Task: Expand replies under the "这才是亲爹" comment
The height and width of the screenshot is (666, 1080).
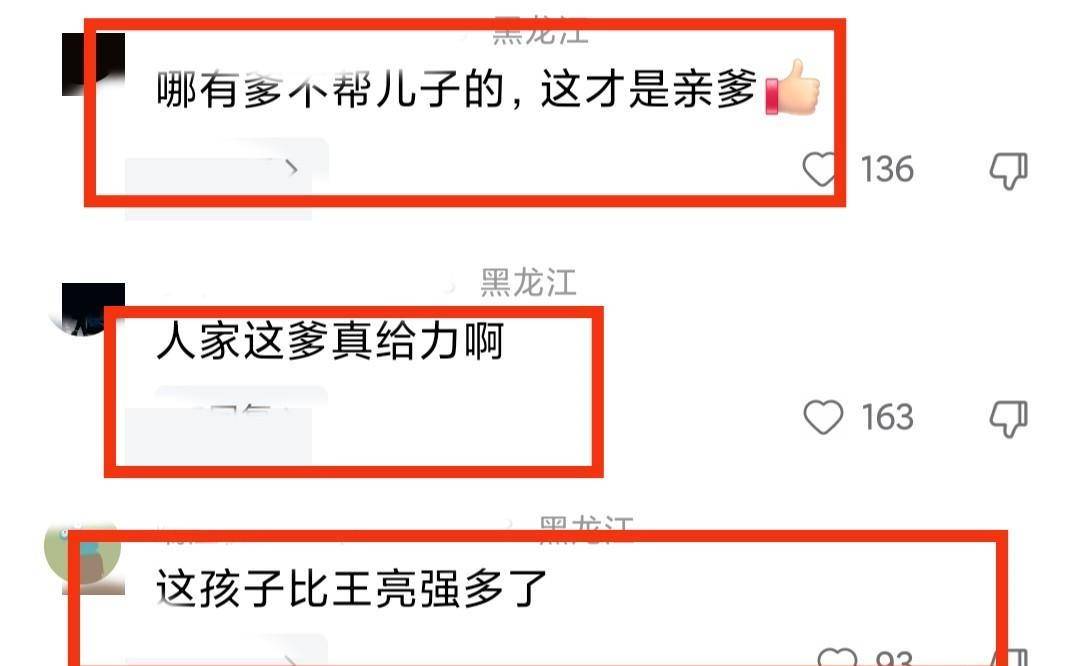Action: [226, 168]
